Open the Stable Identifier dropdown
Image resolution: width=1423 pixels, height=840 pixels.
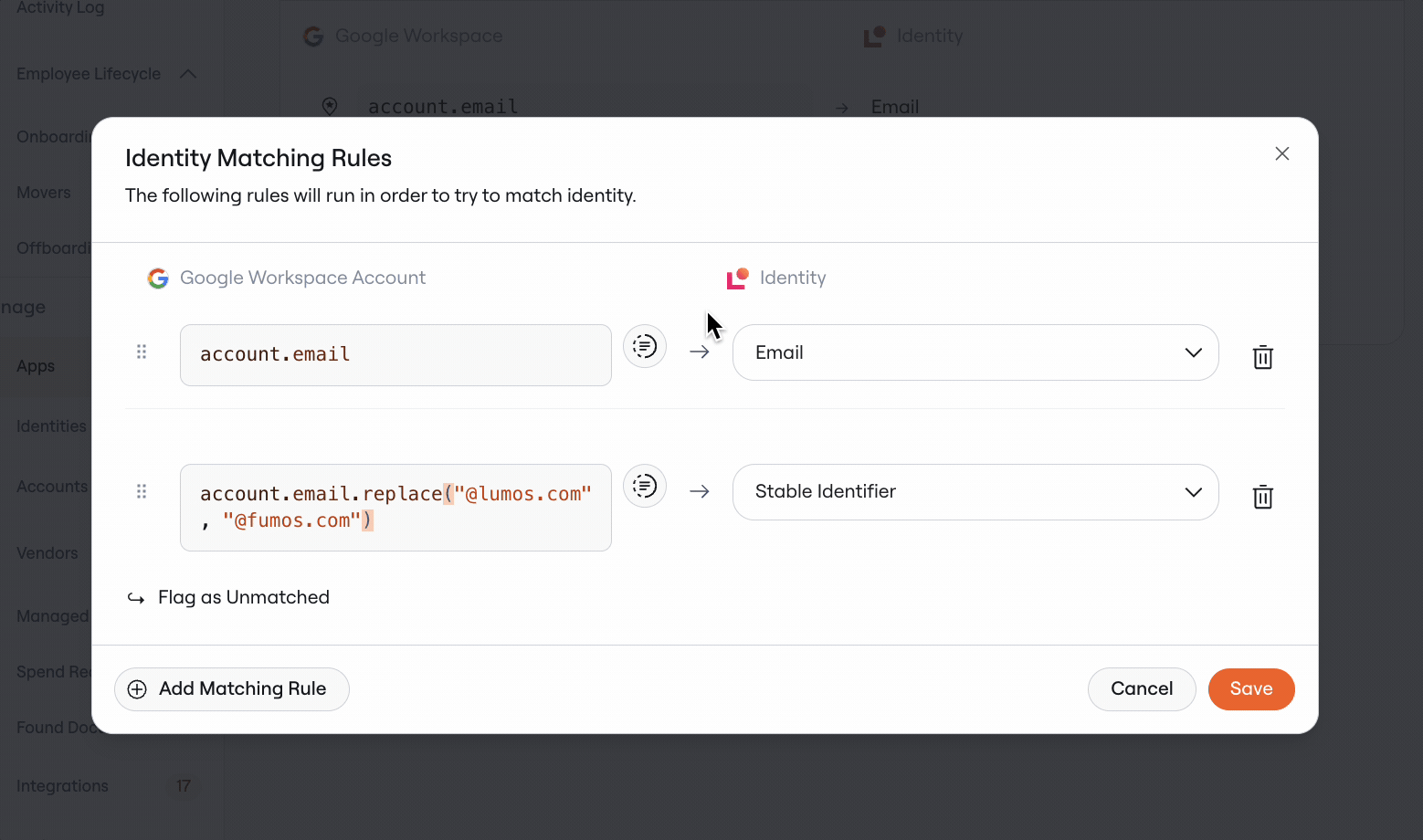[975, 492]
